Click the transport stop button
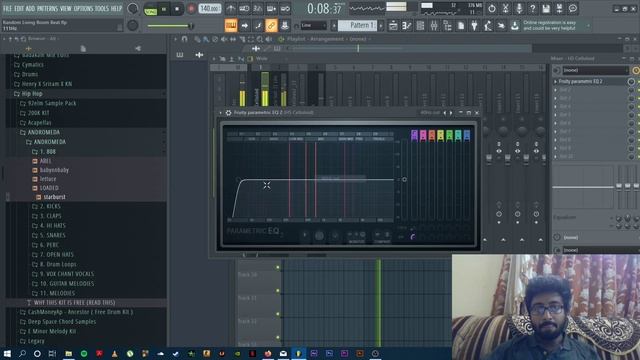The width and height of the screenshot is (640, 360). point(177,9)
